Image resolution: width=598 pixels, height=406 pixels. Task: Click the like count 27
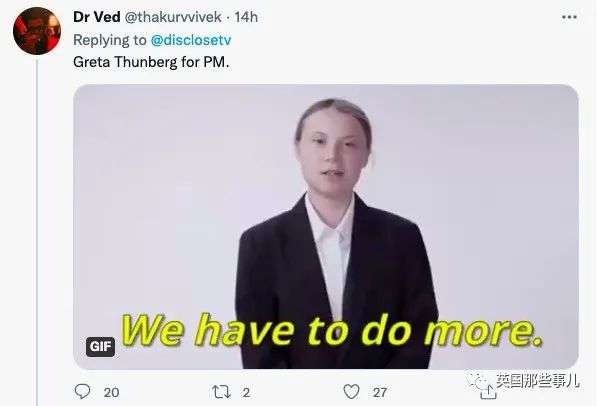380,392
